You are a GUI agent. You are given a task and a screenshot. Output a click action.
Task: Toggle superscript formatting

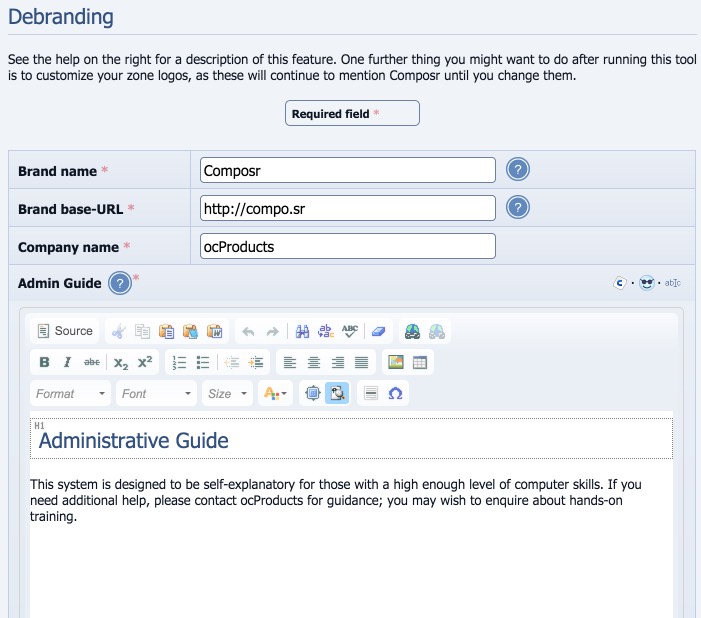[145, 362]
